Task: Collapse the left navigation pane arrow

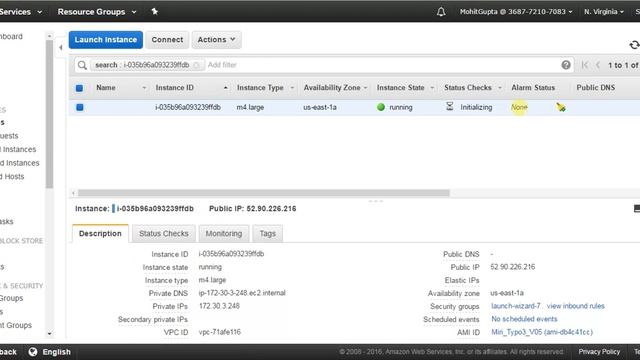Action: click(x=61, y=47)
